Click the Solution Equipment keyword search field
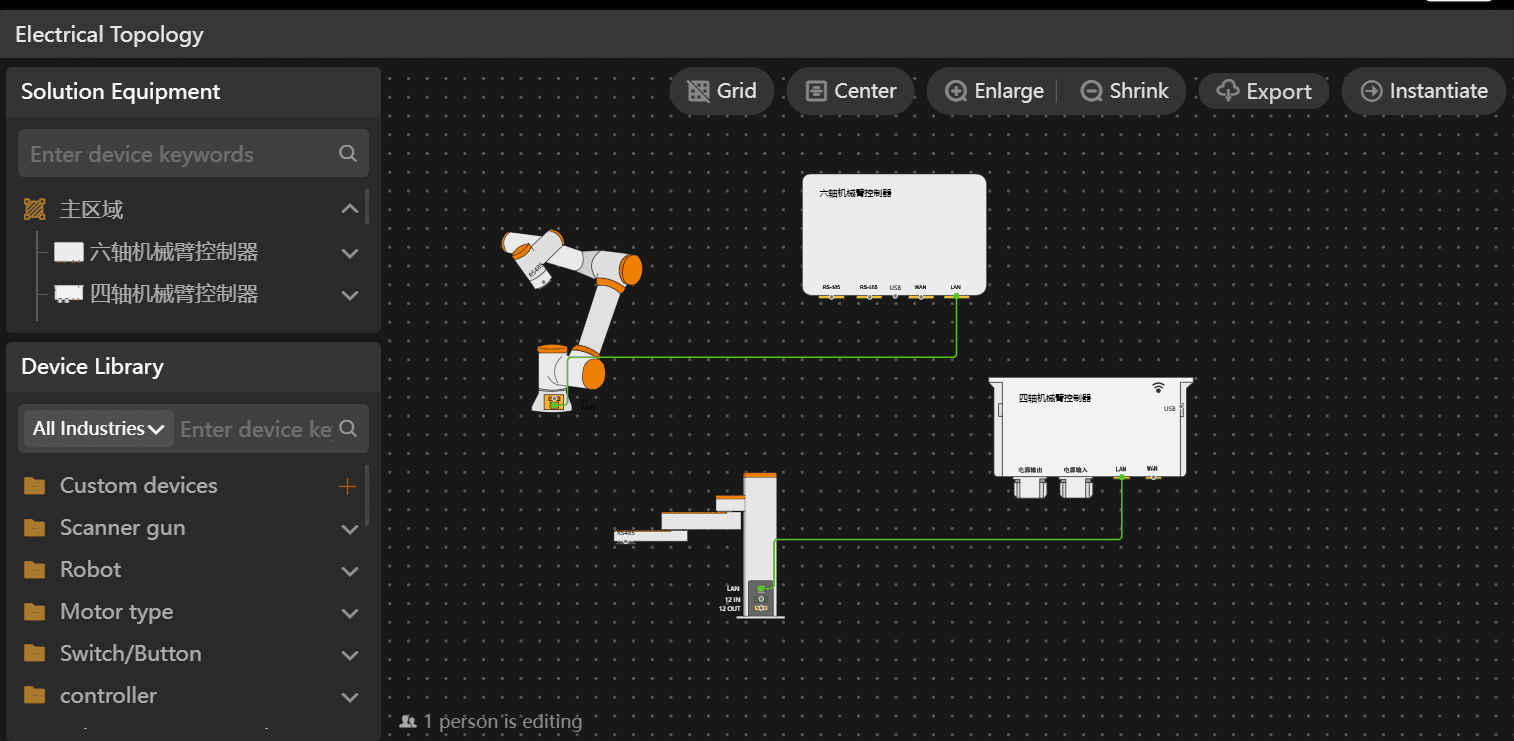This screenshot has height=741, width=1514. point(180,154)
